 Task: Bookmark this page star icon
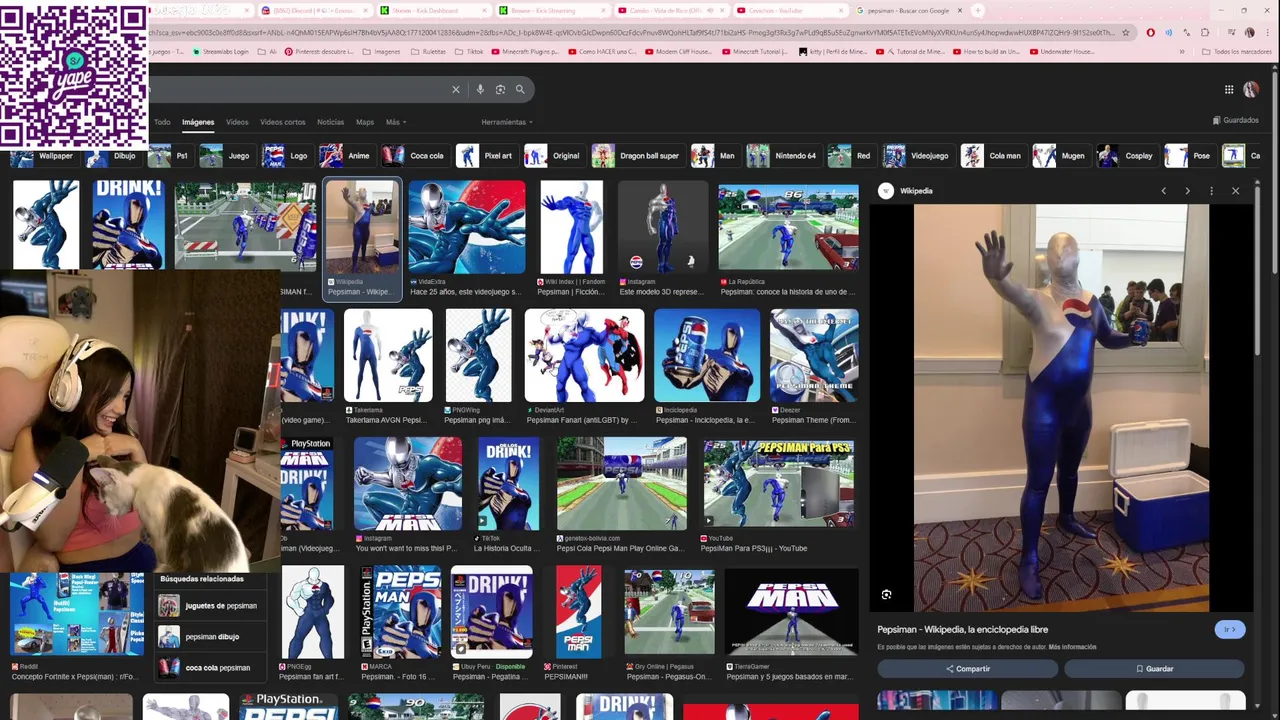pos(1126,32)
